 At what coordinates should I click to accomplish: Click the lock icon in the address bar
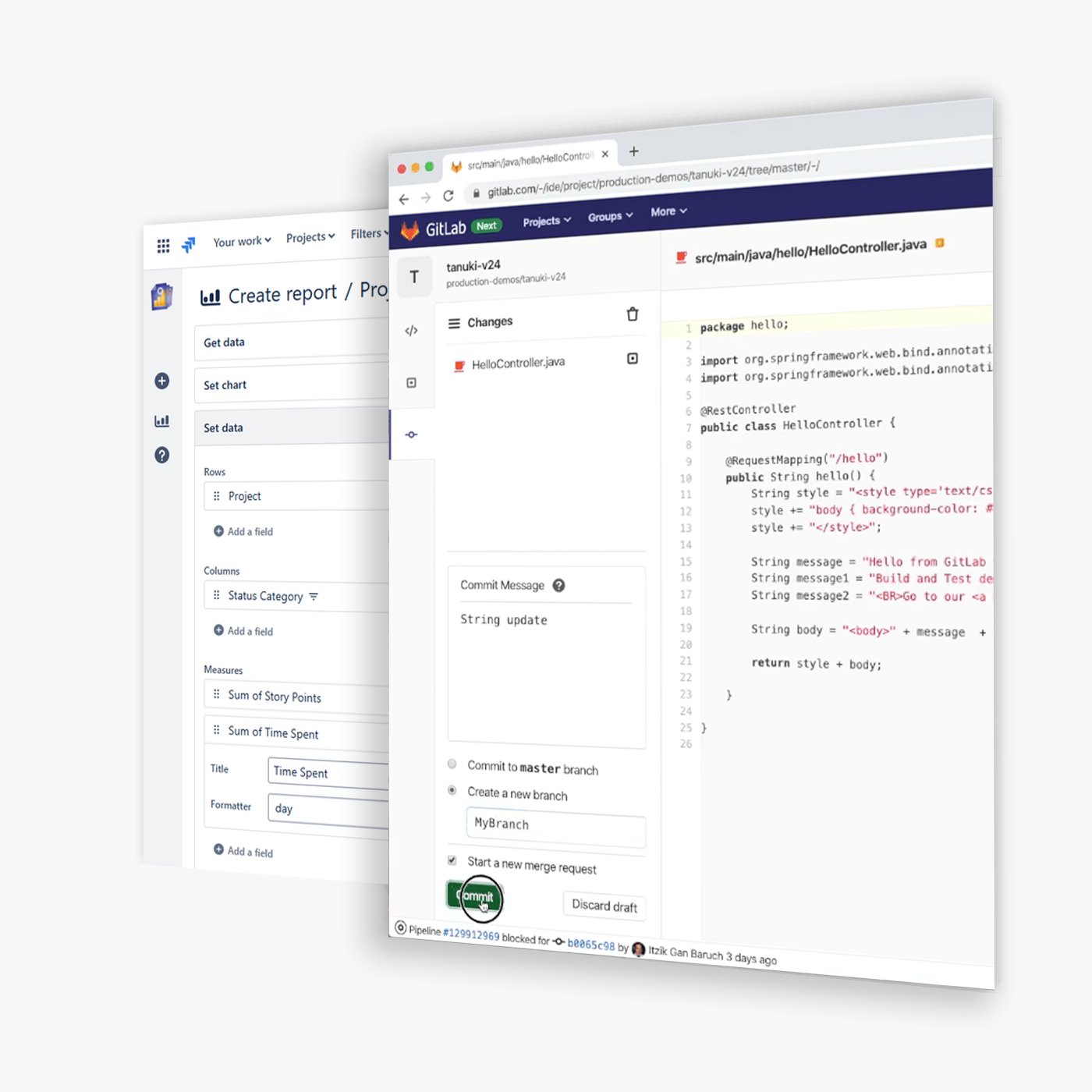pyautogui.click(x=476, y=193)
